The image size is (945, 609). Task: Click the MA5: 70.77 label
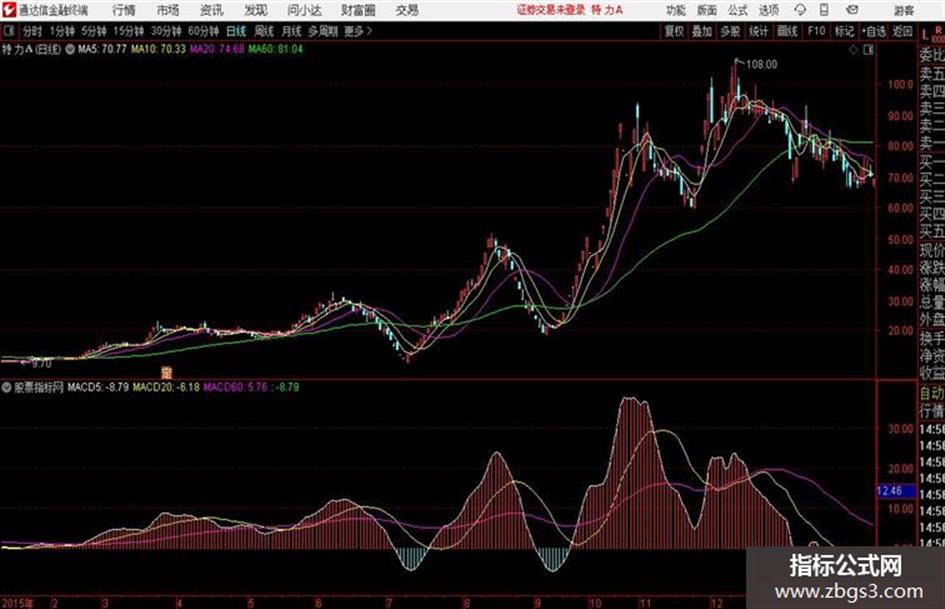coord(102,49)
